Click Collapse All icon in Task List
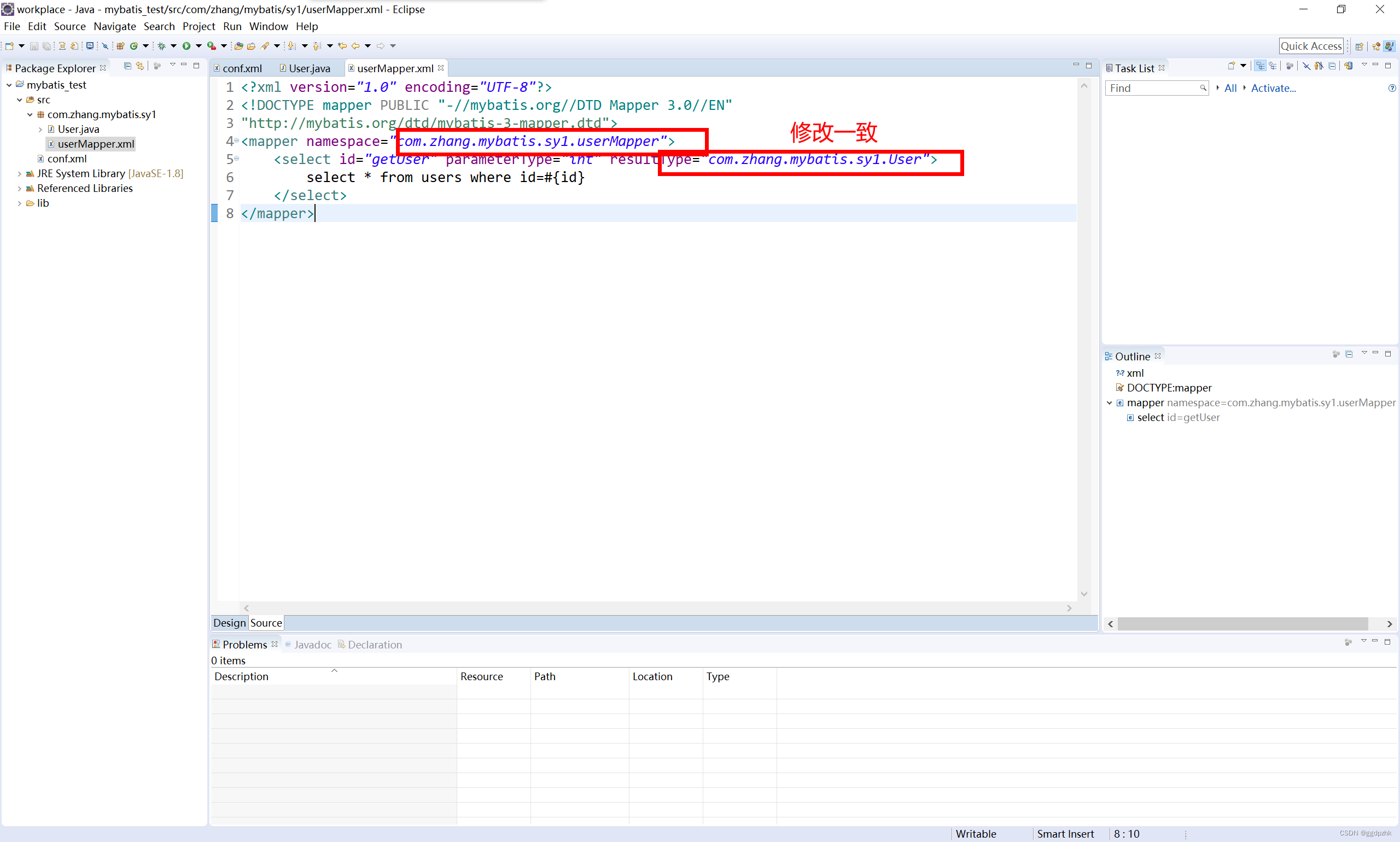The width and height of the screenshot is (1400, 842). (1332, 66)
